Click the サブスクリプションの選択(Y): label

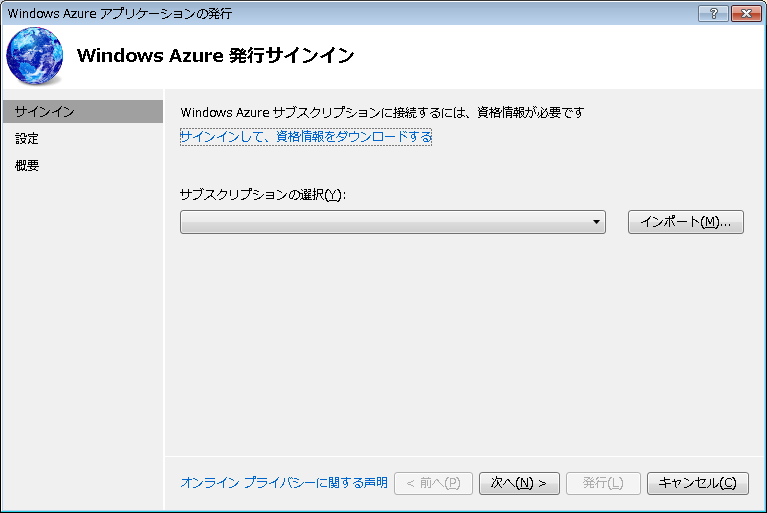[x=263, y=195]
